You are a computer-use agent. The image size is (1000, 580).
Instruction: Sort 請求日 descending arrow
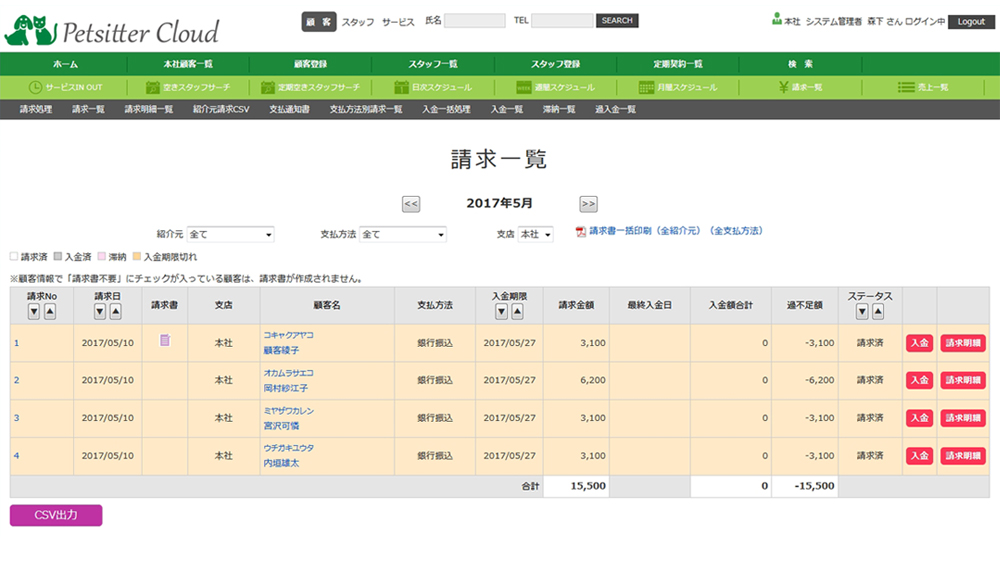pyautogui.click(x=99, y=311)
